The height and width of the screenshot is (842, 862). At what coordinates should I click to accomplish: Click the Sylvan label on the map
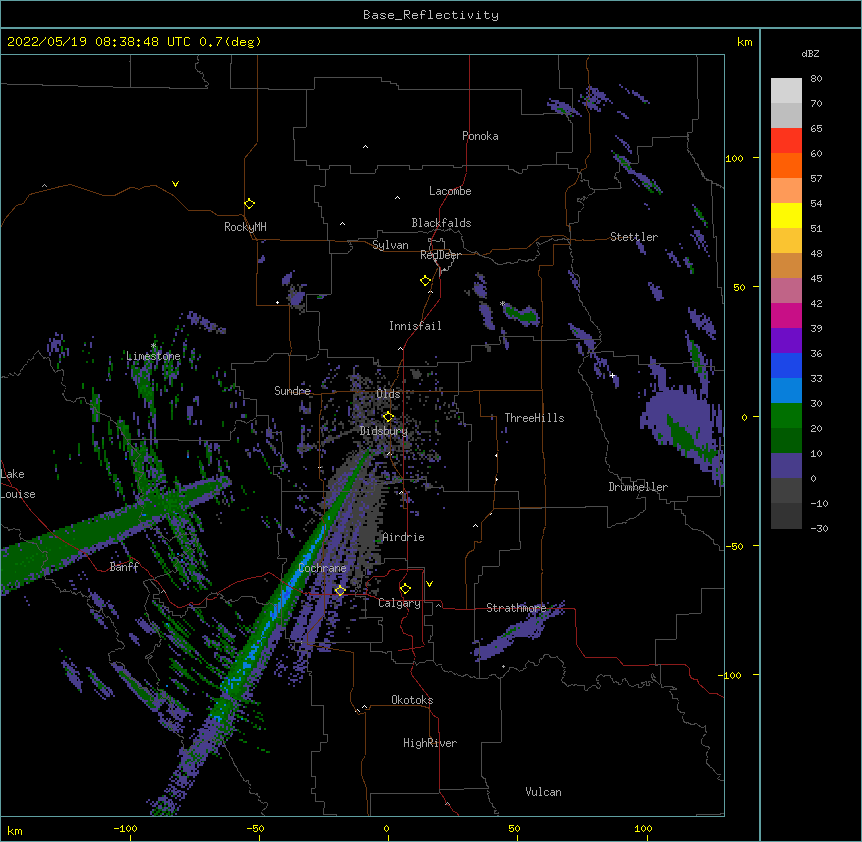[x=390, y=245]
